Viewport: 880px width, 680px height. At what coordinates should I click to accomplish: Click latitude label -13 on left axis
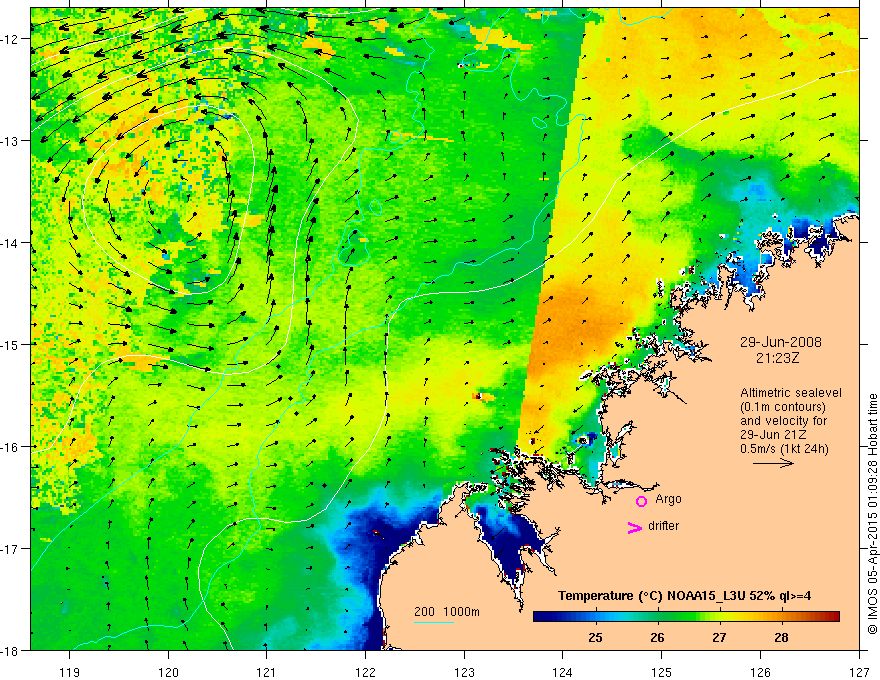pos(10,141)
